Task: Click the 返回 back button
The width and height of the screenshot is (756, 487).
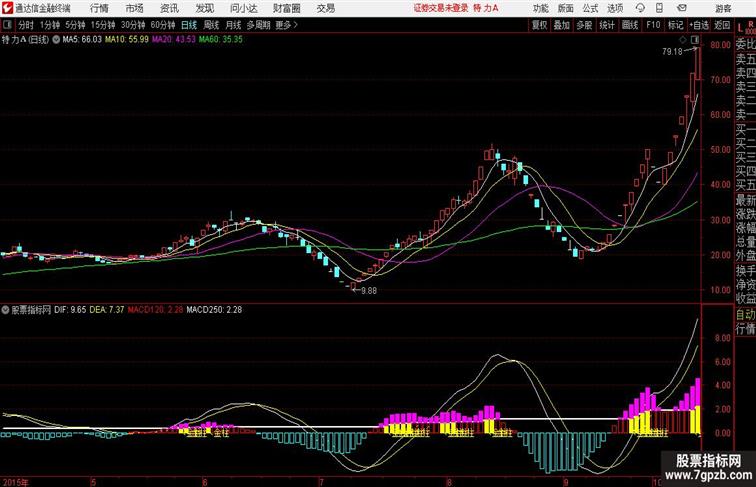Action: [722, 25]
